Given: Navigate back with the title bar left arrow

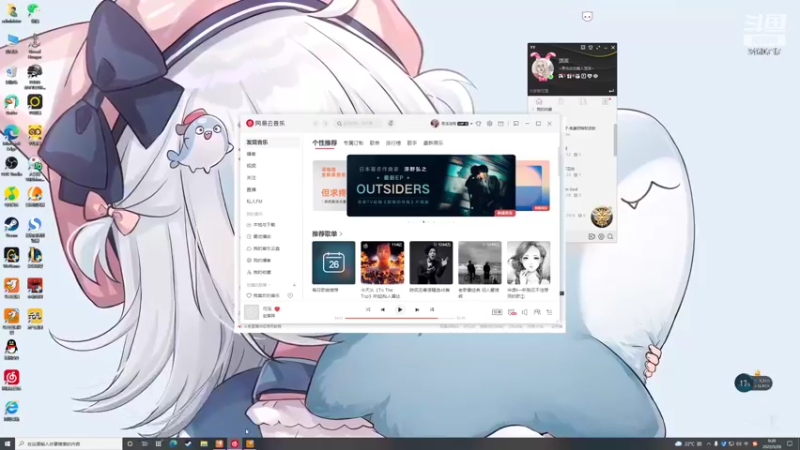Looking at the screenshot, I should 316,123.
